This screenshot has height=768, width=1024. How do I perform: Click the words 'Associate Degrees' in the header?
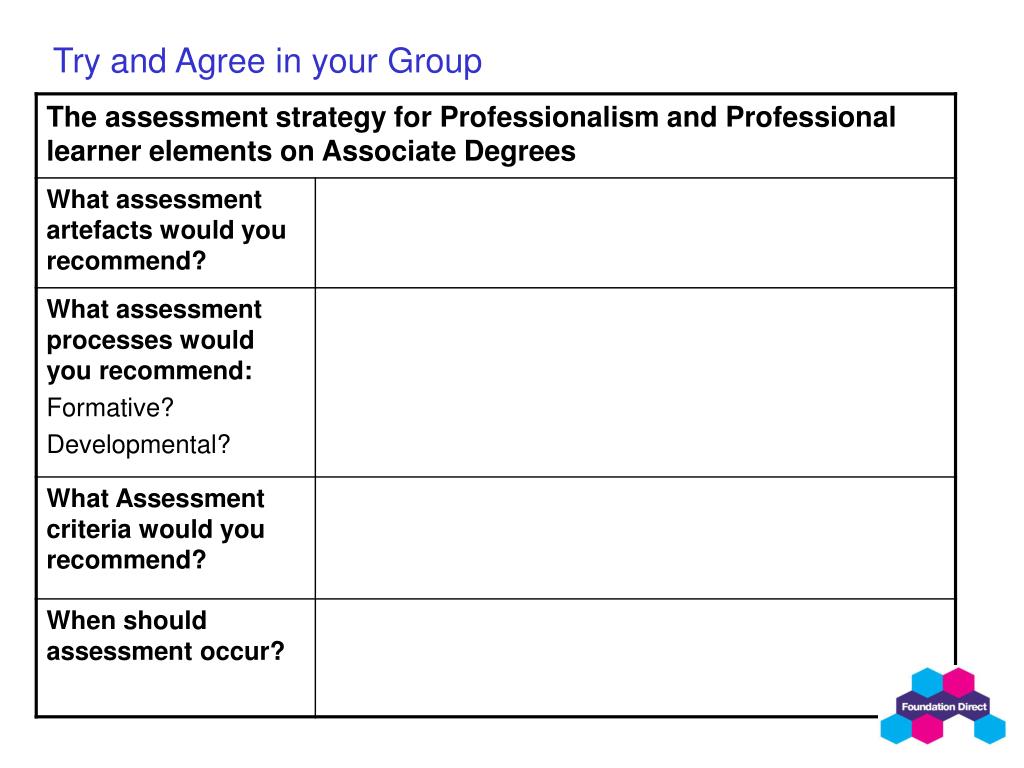point(449,152)
